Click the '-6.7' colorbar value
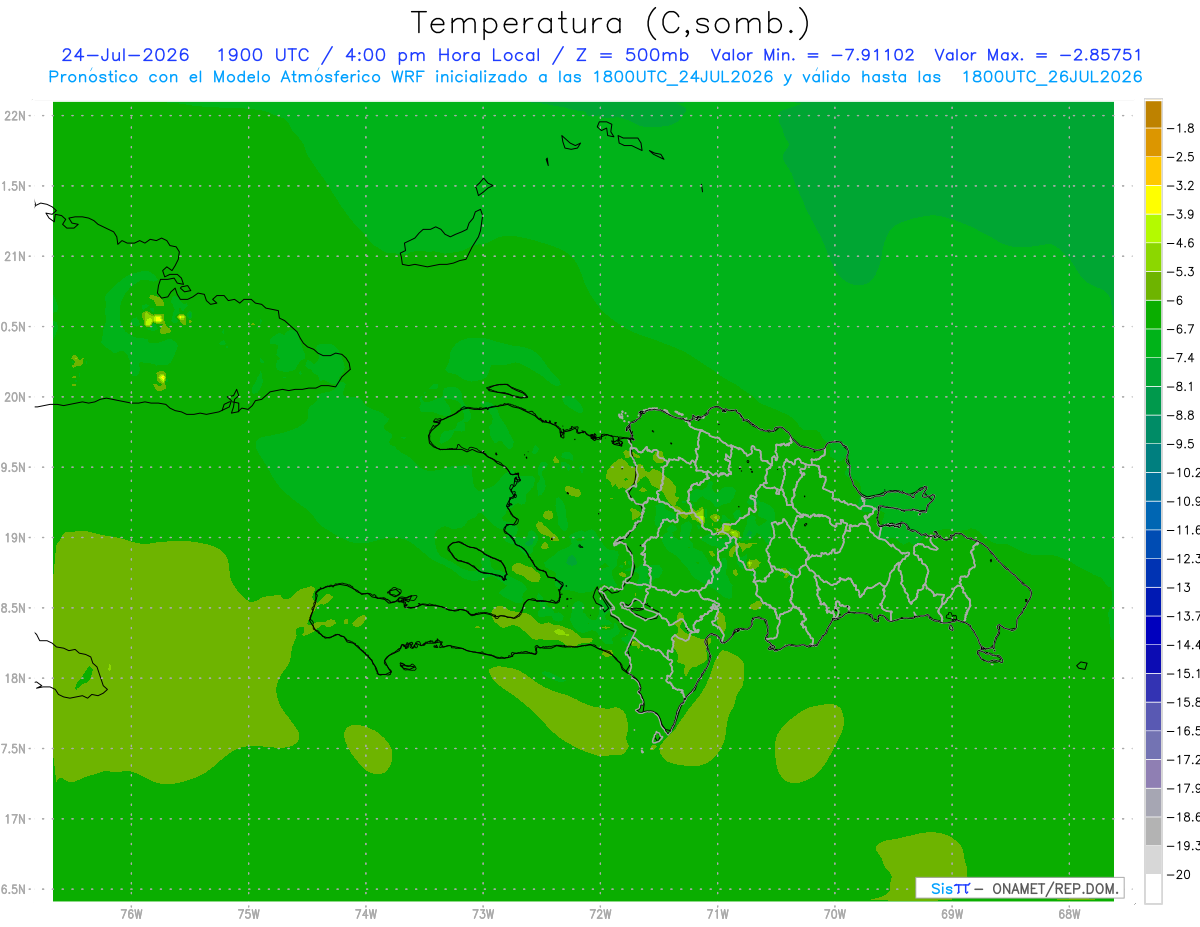The height and width of the screenshot is (927, 1200). coord(1179,328)
